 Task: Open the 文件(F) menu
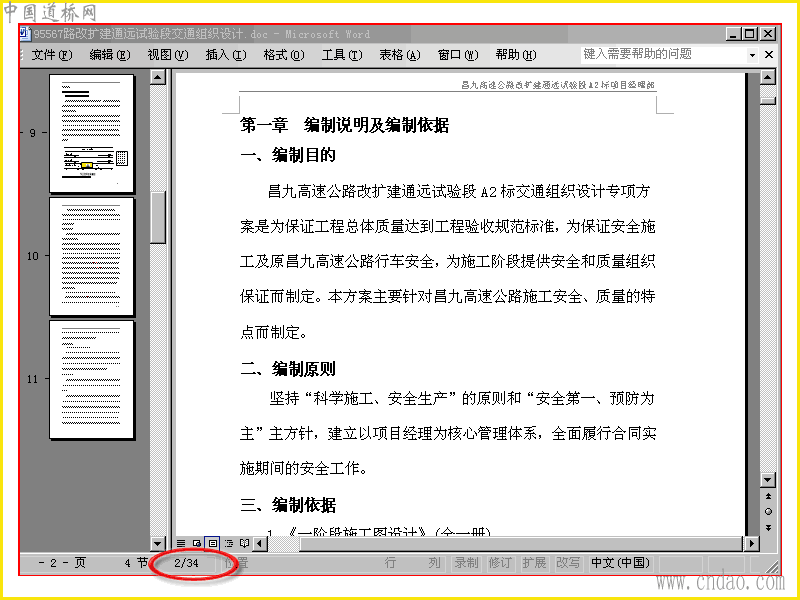52,55
